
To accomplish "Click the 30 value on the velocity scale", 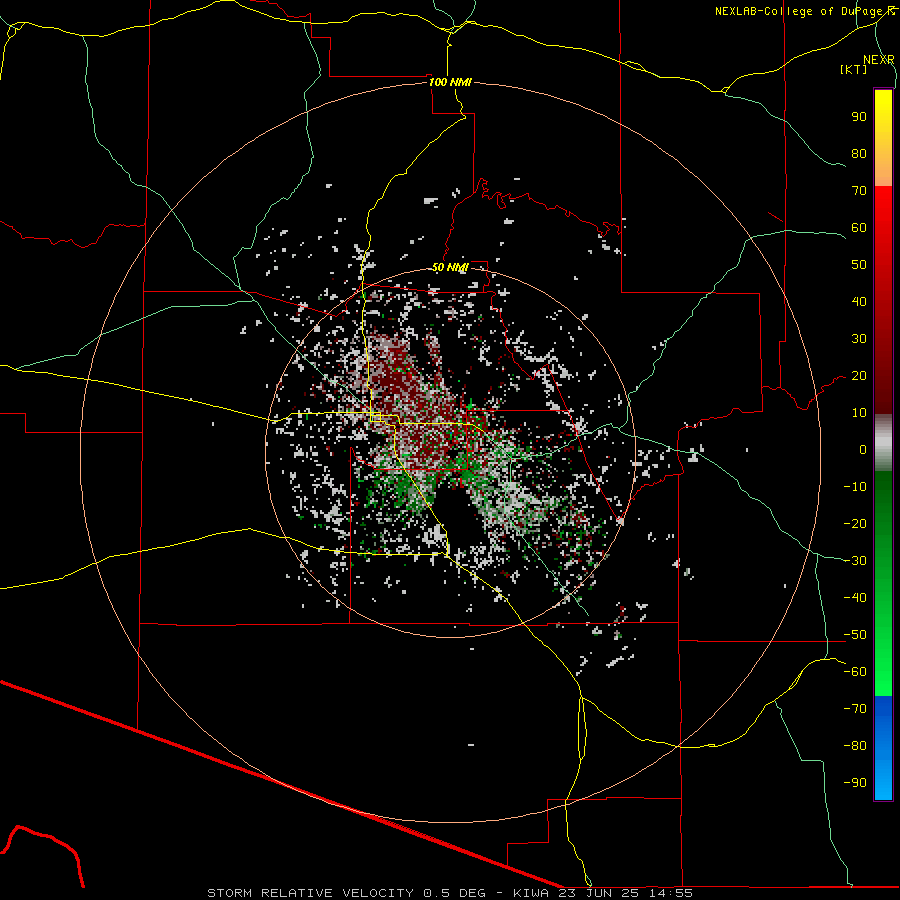I will [x=859, y=339].
